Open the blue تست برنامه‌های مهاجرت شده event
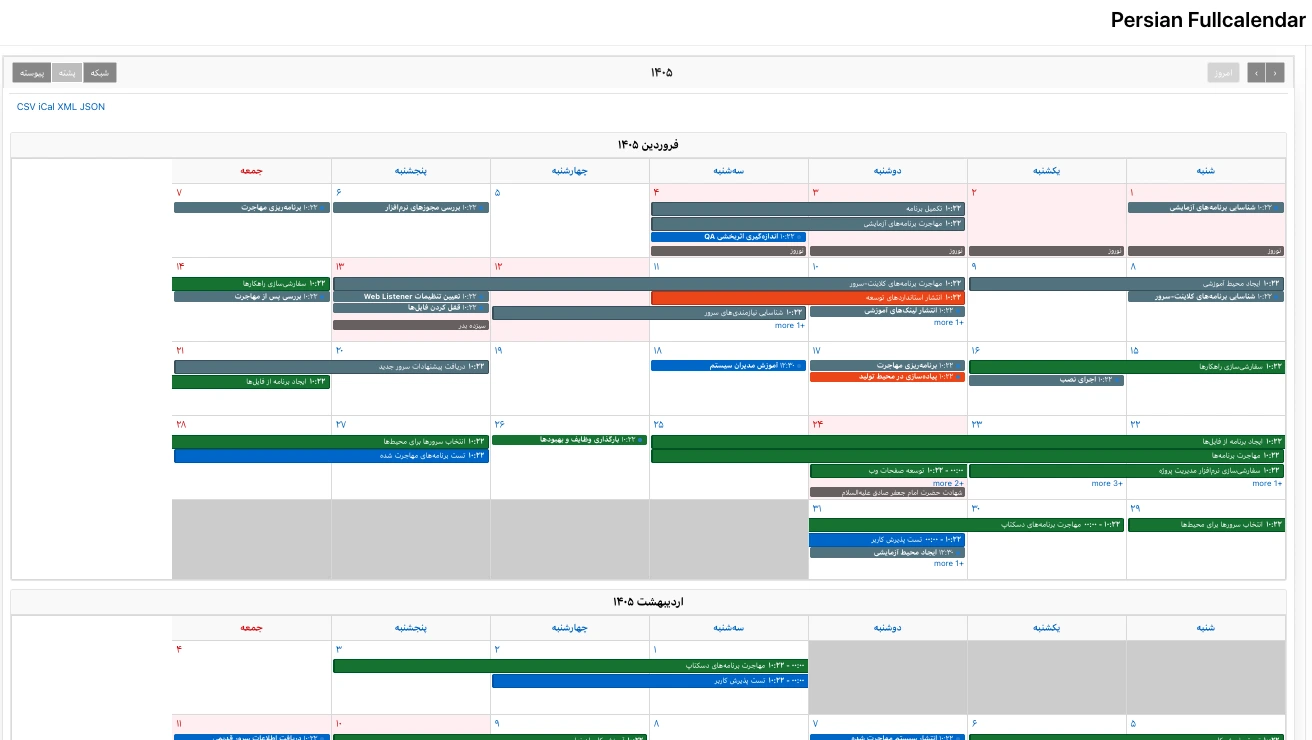 [x=331, y=456]
